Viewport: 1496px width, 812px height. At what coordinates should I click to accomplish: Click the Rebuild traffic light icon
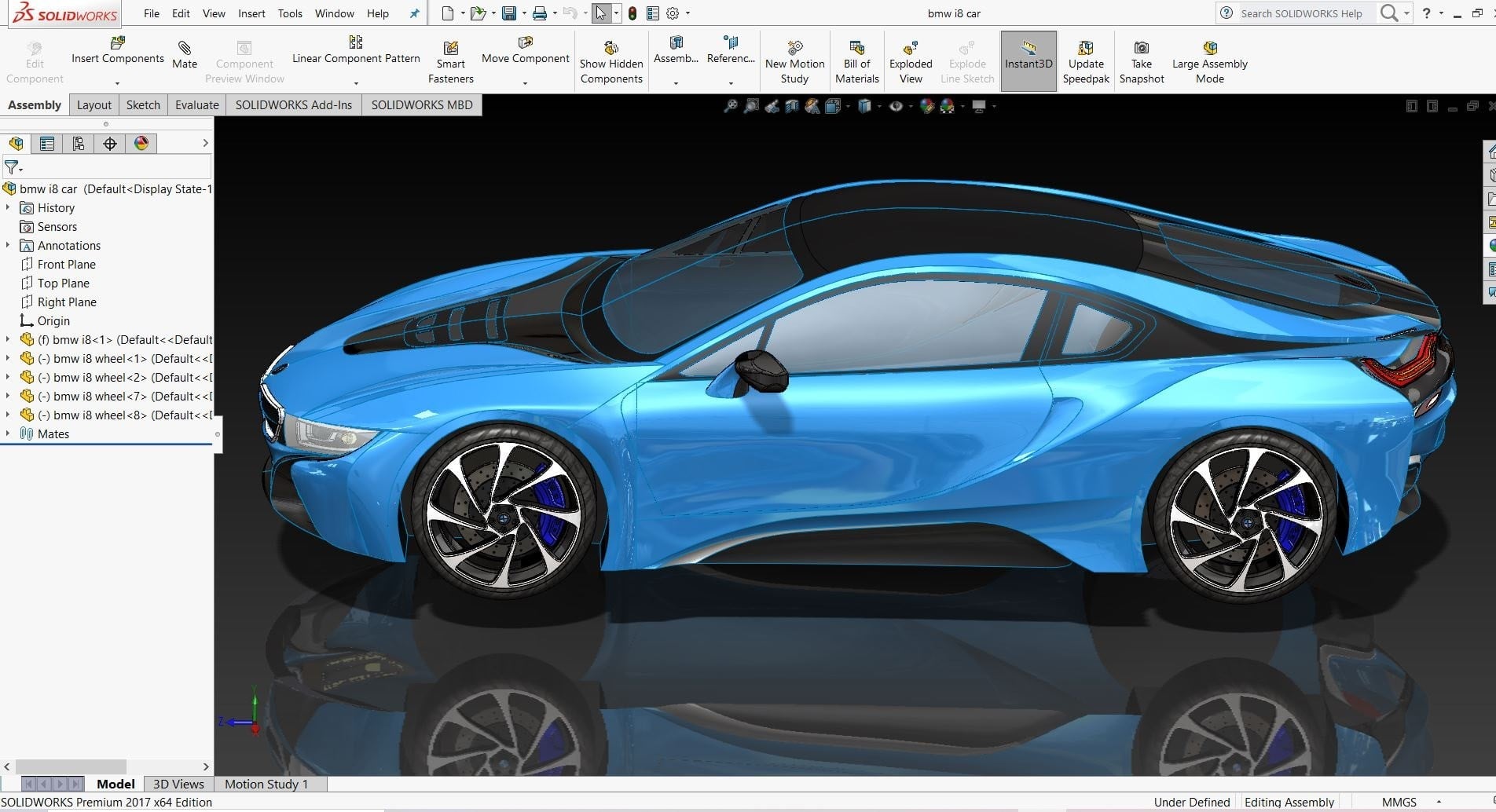[x=632, y=13]
